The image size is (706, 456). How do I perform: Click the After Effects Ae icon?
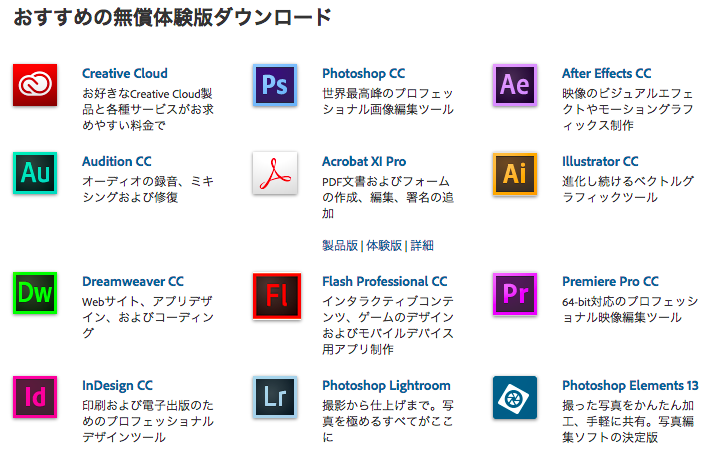pyautogui.click(x=515, y=85)
